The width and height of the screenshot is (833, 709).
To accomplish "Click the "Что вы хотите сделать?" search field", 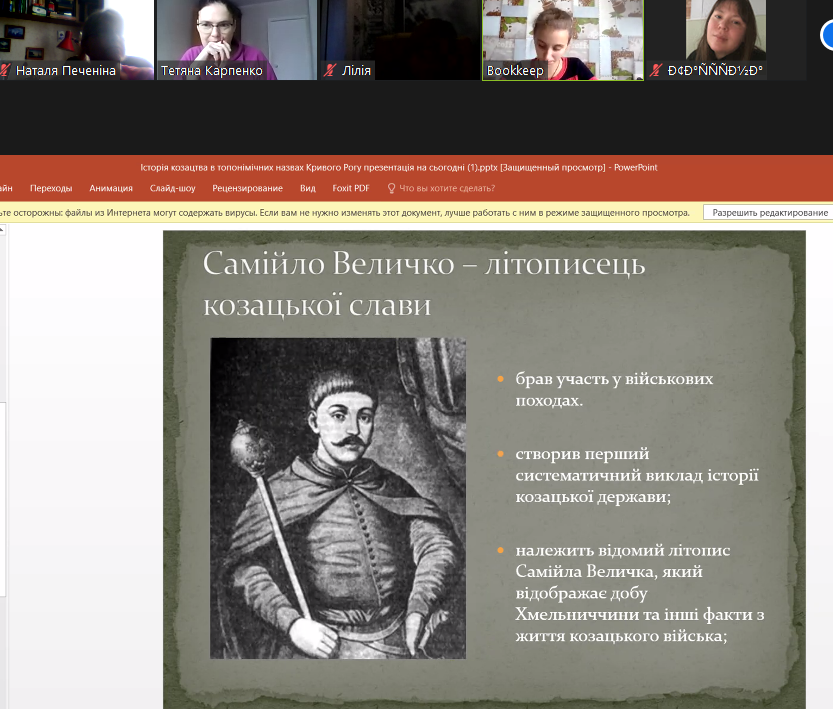I will click(x=447, y=188).
